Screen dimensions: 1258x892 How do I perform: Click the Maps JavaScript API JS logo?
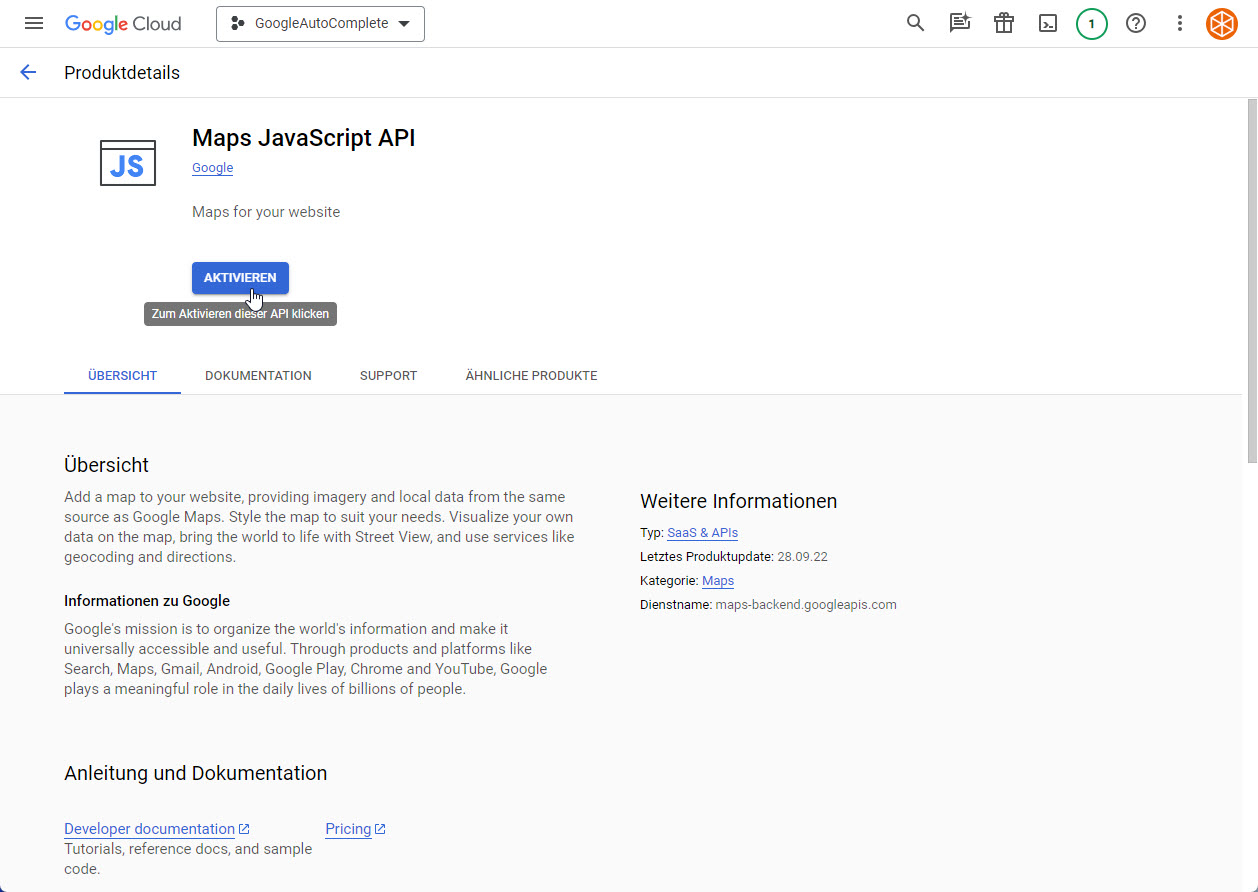[128, 163]
